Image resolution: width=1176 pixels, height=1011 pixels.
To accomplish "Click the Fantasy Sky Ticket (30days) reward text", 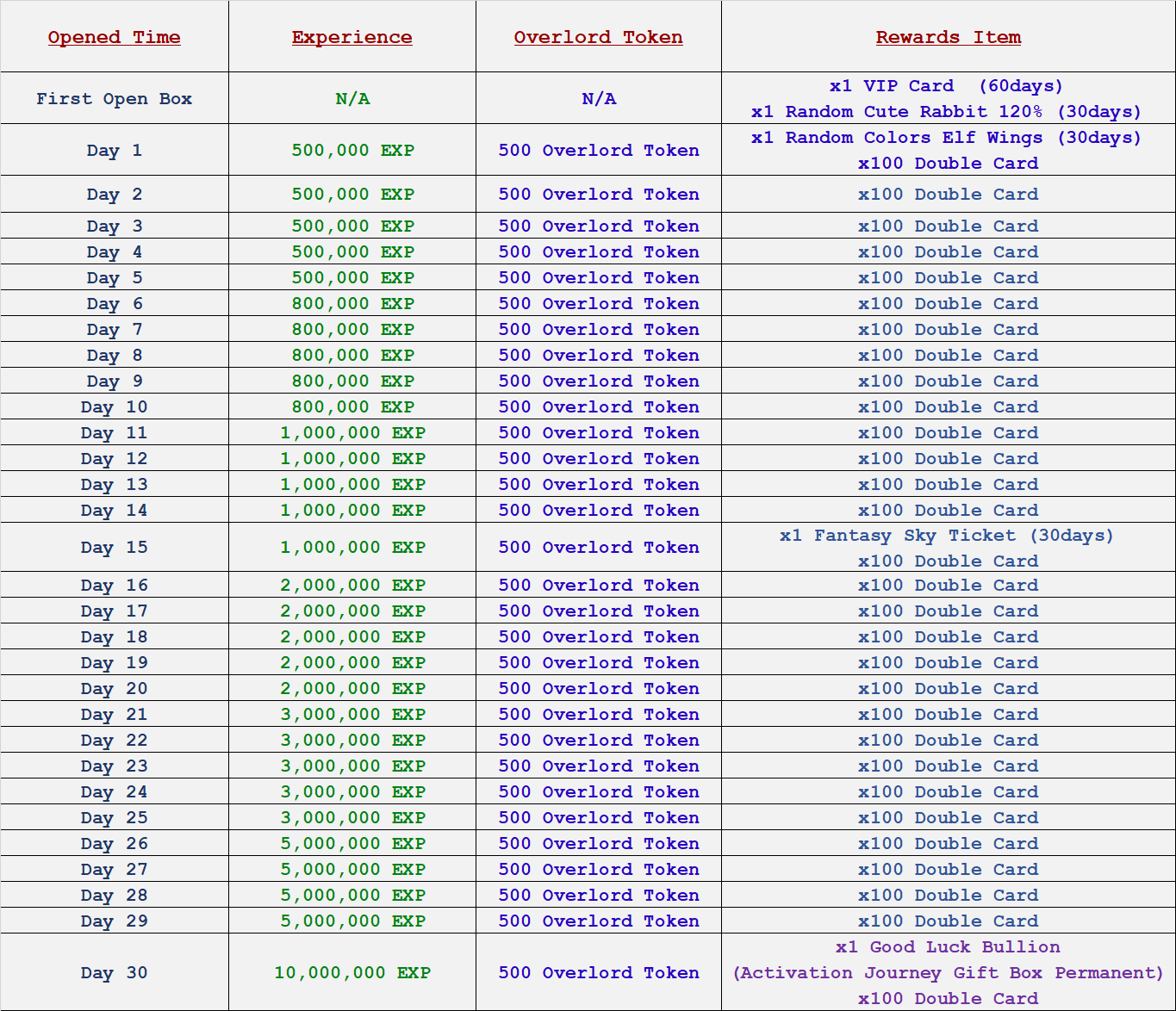I will pyautogui.click(x=946, y=536).
